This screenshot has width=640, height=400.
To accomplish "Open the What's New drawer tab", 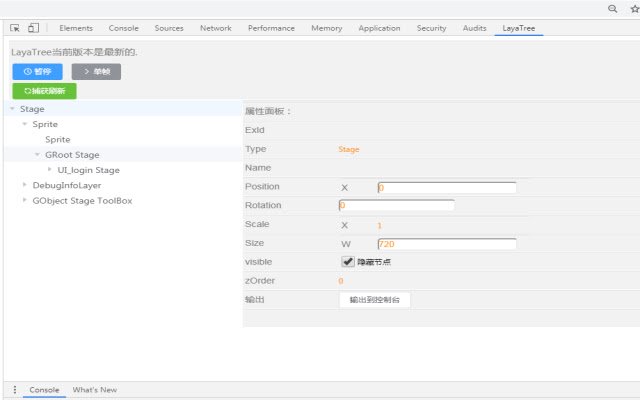I will (95, 390).
